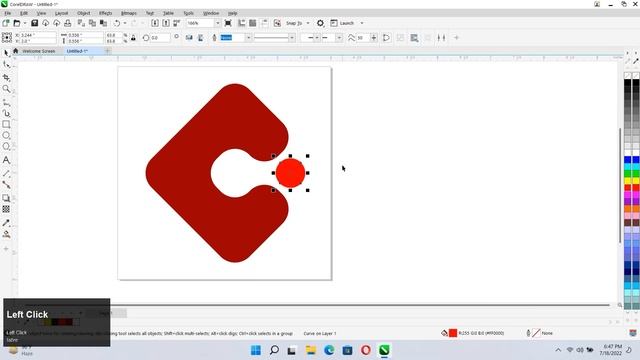Click the Export icon
The height and width of the screenshot is (360, 640).
(166, 23)
